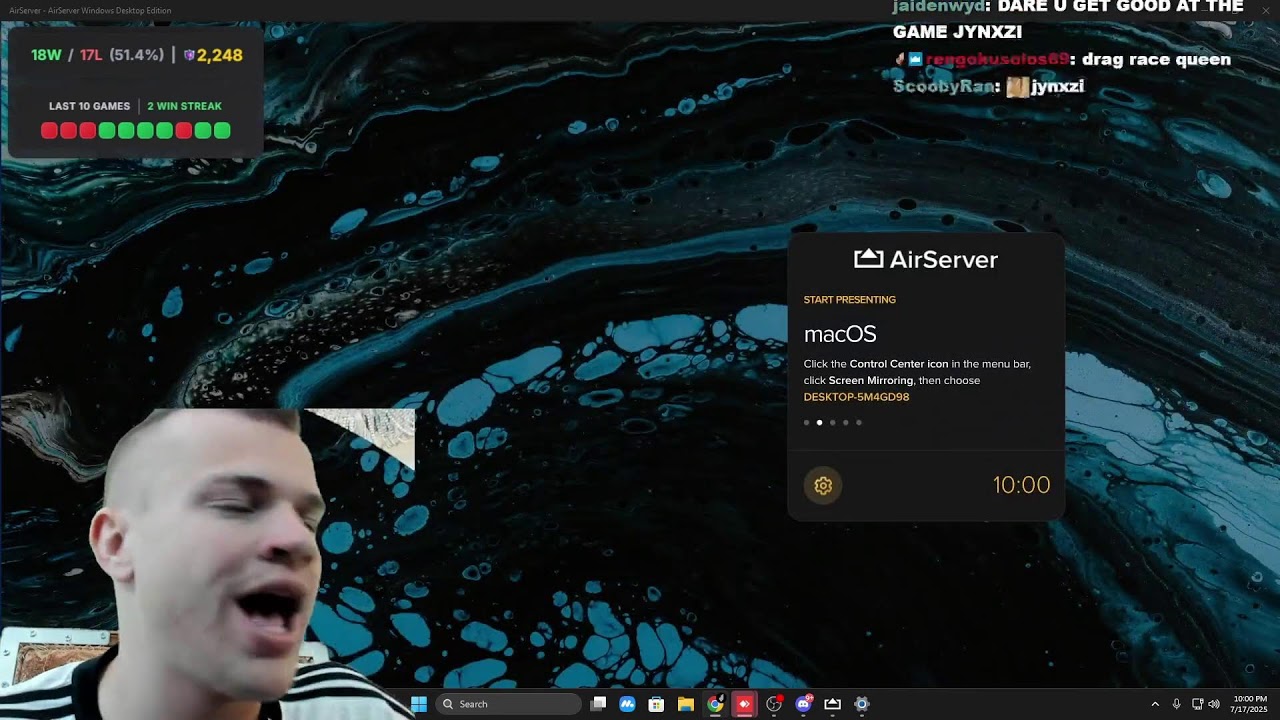Switch to AirServer in the taskbar
Viewport: 1280px width, 720px height.
(x=832, y=704)
